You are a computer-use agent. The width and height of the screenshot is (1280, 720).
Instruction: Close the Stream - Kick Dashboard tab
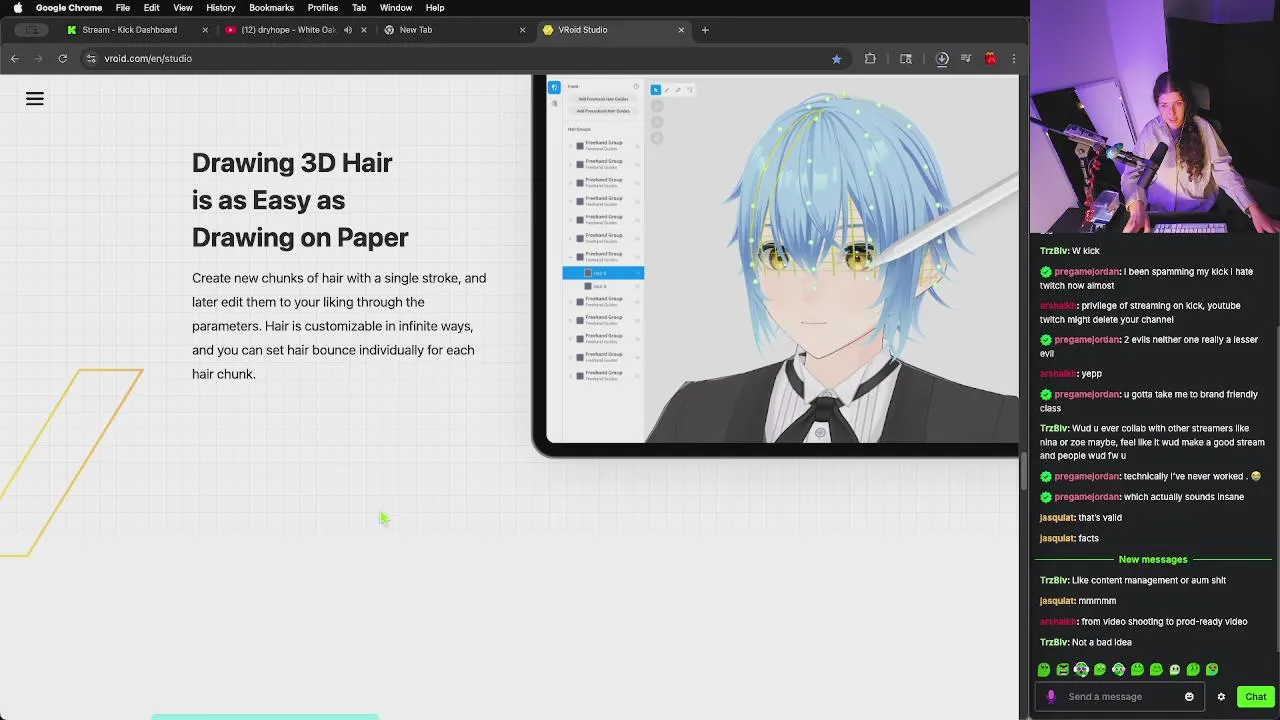tap(205, 30)
